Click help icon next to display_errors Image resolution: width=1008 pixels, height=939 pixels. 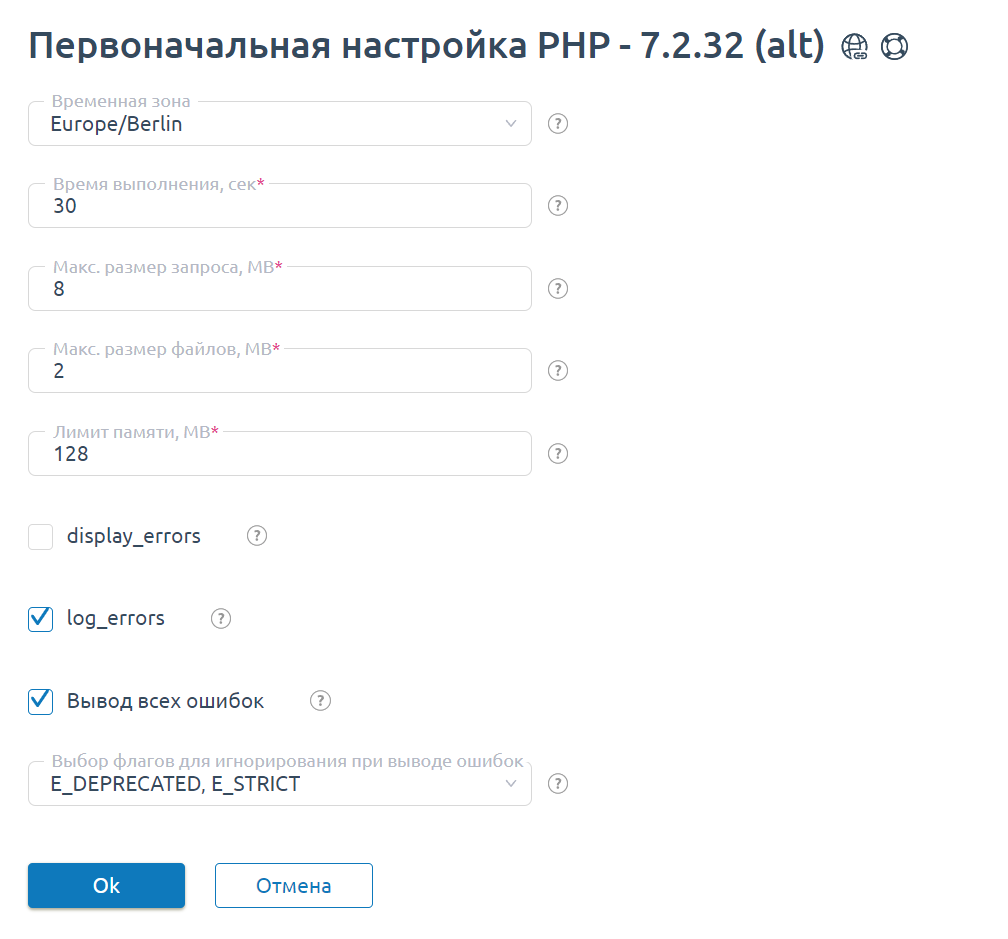(x=257, y=536)
